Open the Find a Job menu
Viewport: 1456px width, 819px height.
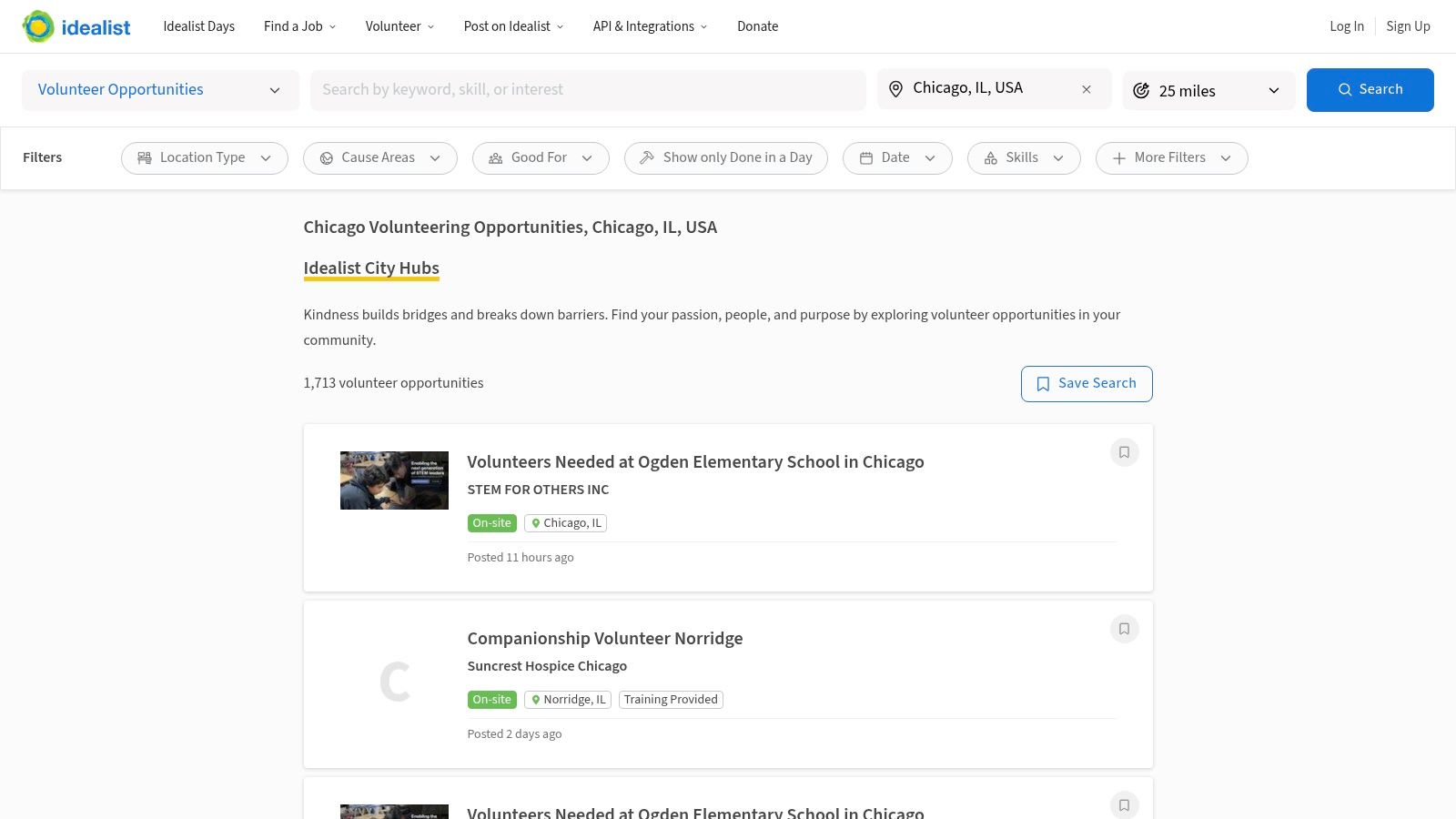coord(300,26)
